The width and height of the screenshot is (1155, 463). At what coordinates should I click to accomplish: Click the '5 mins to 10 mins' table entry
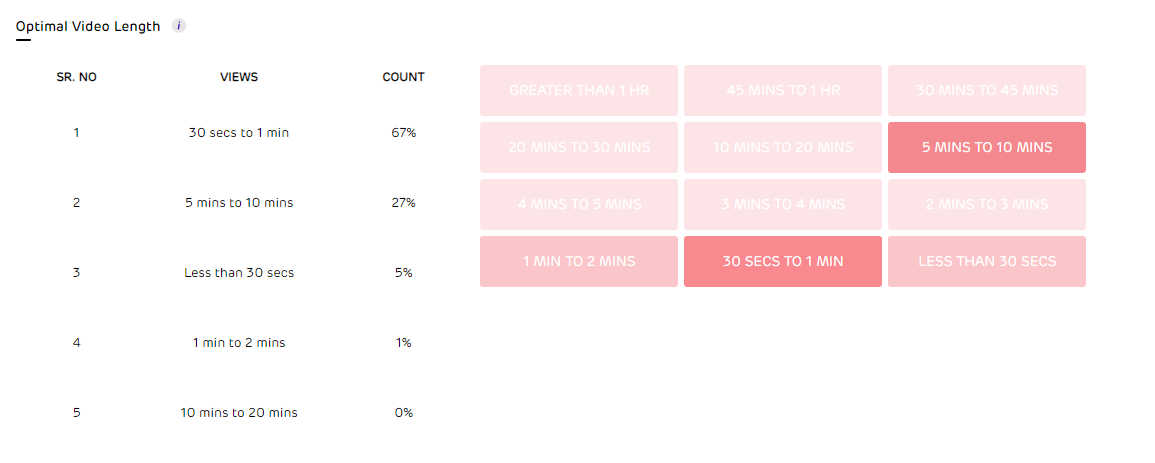pos(239,203)
